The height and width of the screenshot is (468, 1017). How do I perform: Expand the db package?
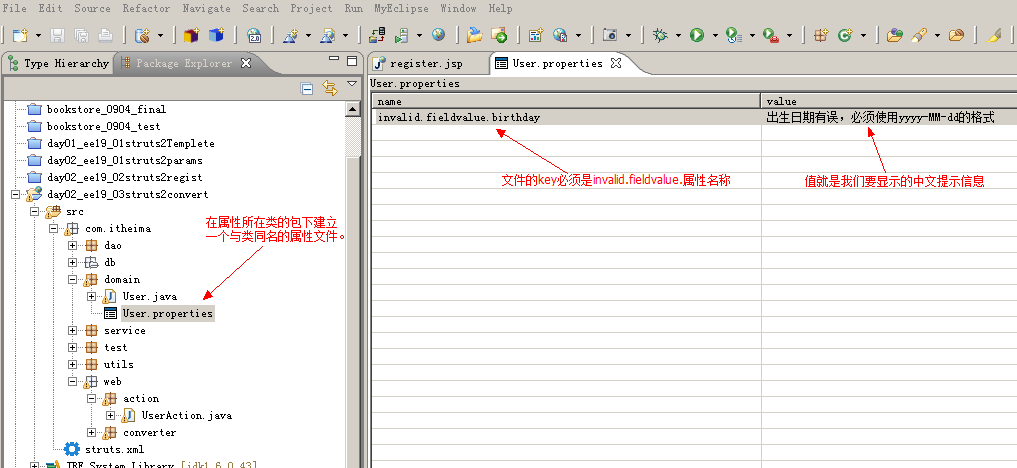[x=73, y=263]
